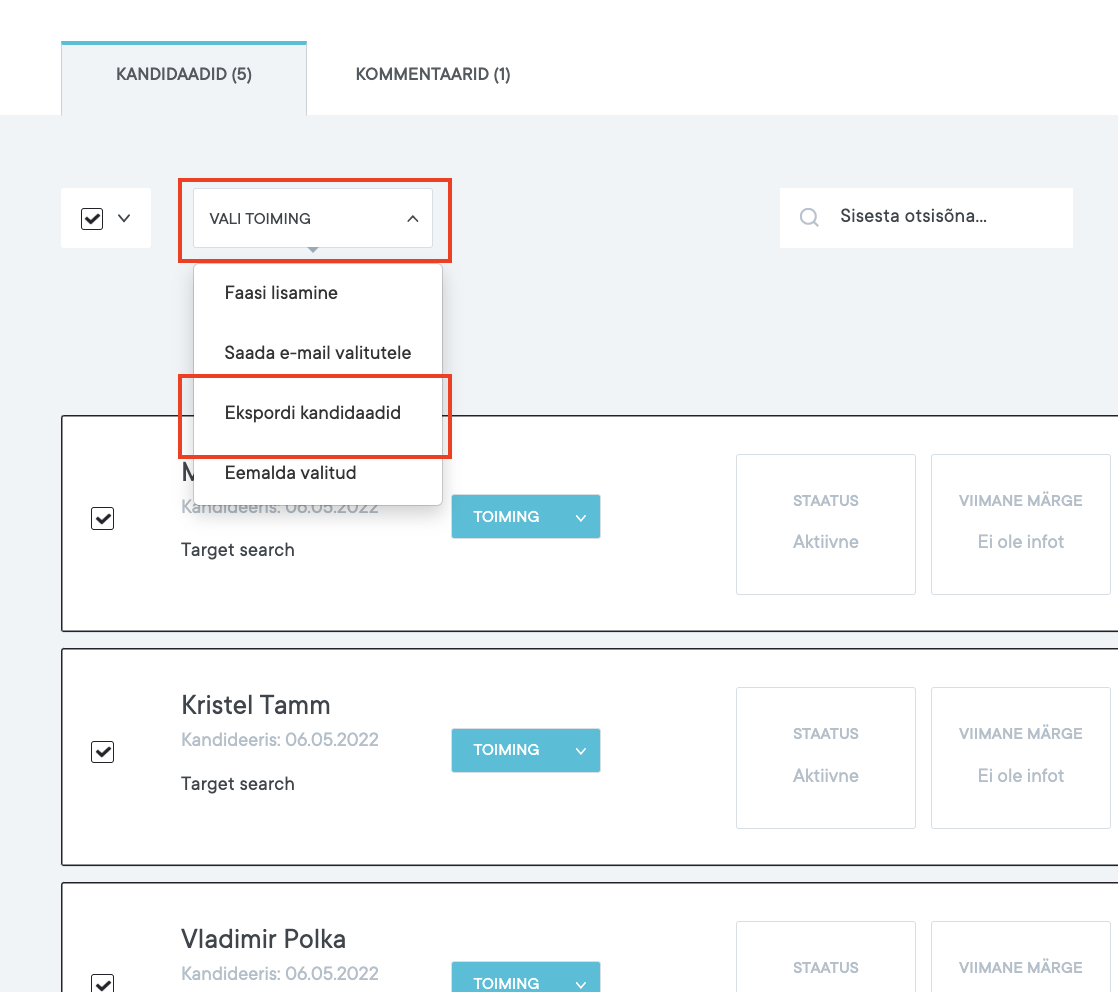The width and height of the screenshot is (1118, 992).
Task: Uncheck the first candidate's checkbox
Action: point(102,519)
